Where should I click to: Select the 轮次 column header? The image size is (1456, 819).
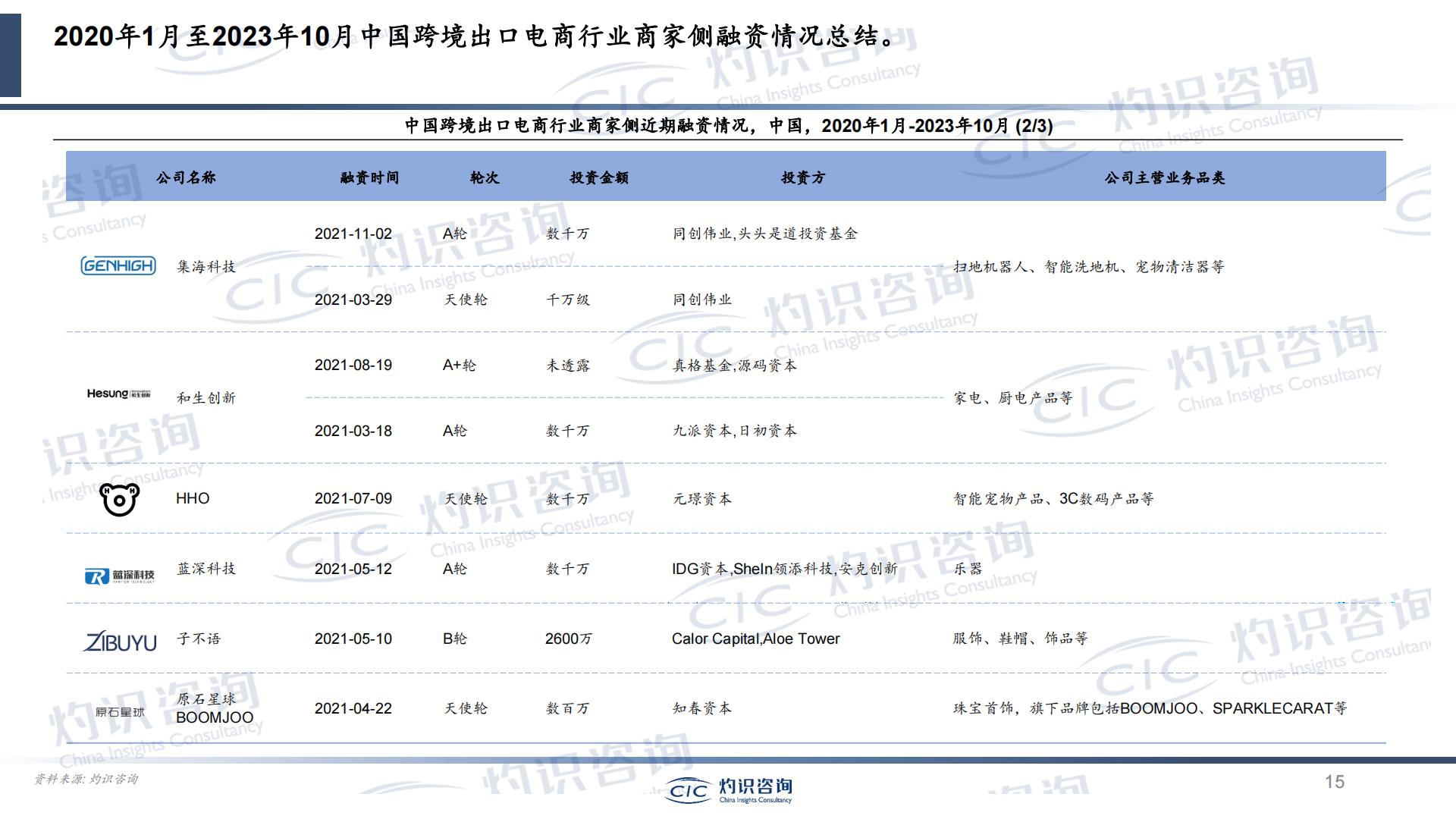click(x=485, y=177)
